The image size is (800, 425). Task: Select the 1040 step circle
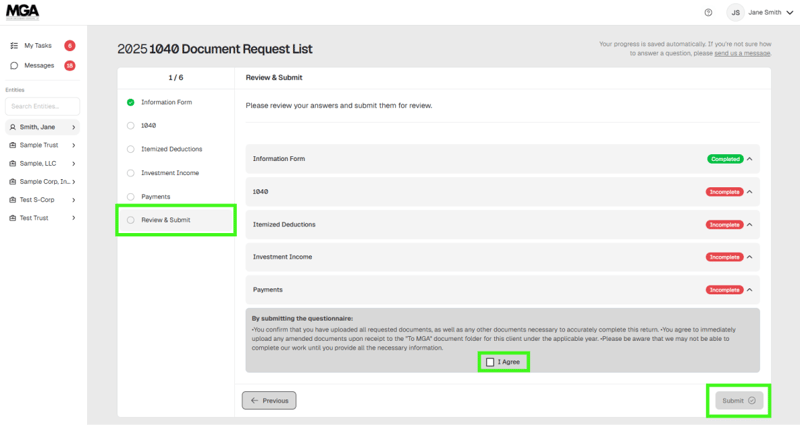click(131, 126)
